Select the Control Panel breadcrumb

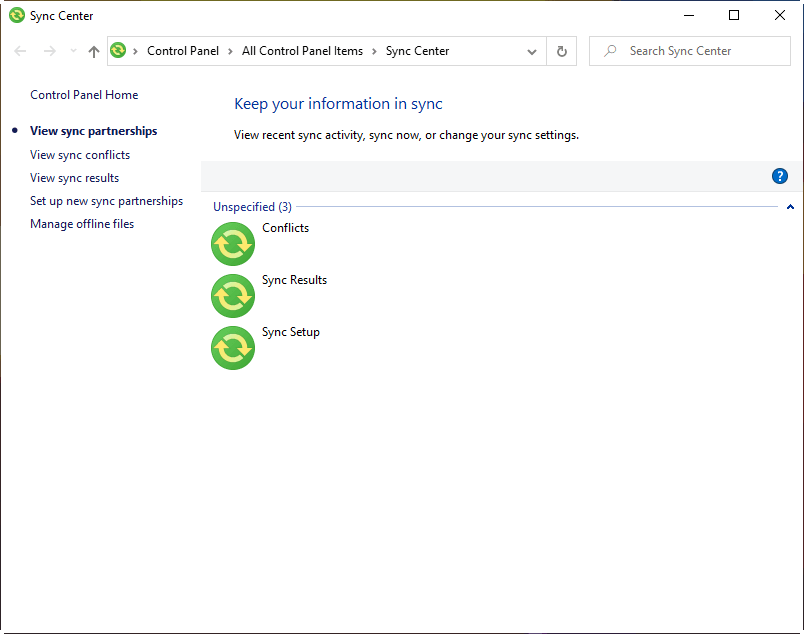pos(182,51)
